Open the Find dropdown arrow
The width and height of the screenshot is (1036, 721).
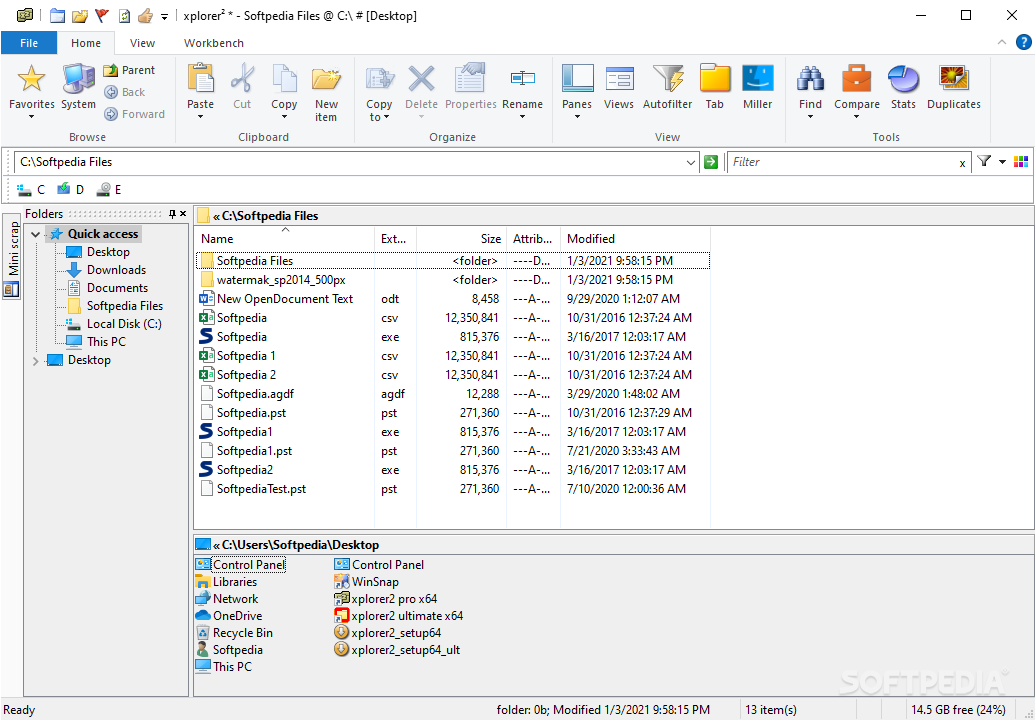coord(810,117)
